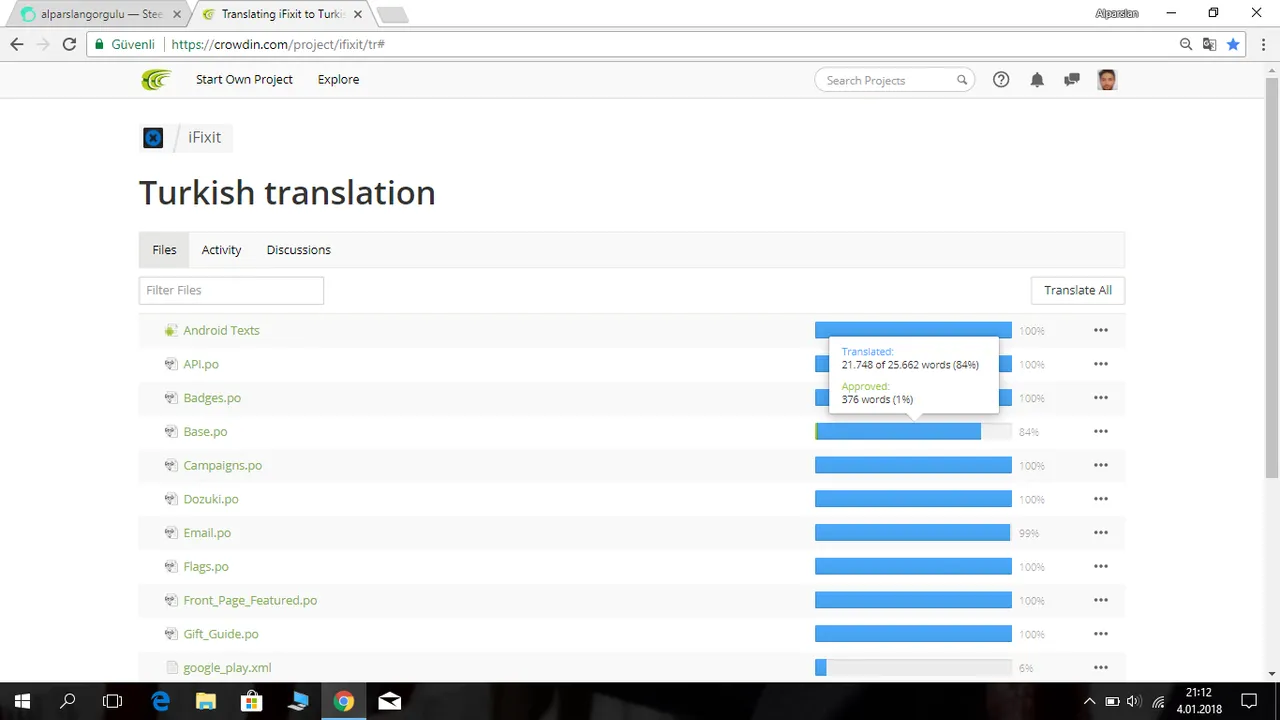
Task: Launch Microsoft Edge from taskbar
Action: click(x=160, y=701)
